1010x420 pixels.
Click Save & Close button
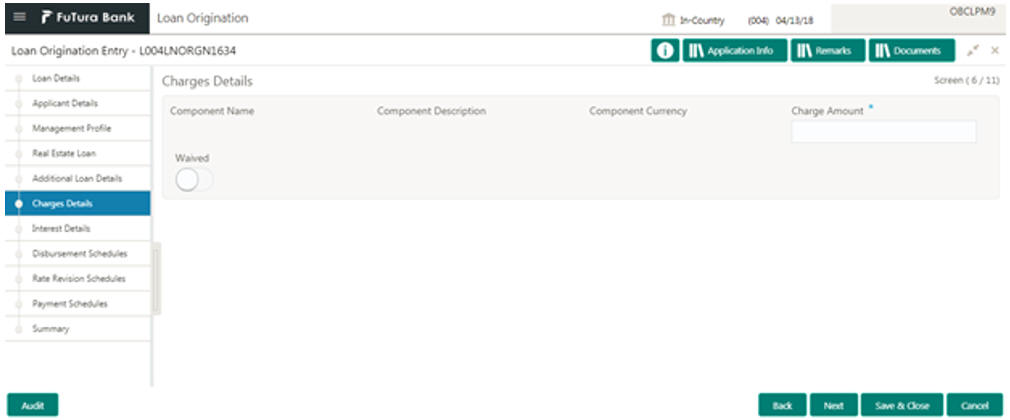pyautogui.click(x=902, y=405)
